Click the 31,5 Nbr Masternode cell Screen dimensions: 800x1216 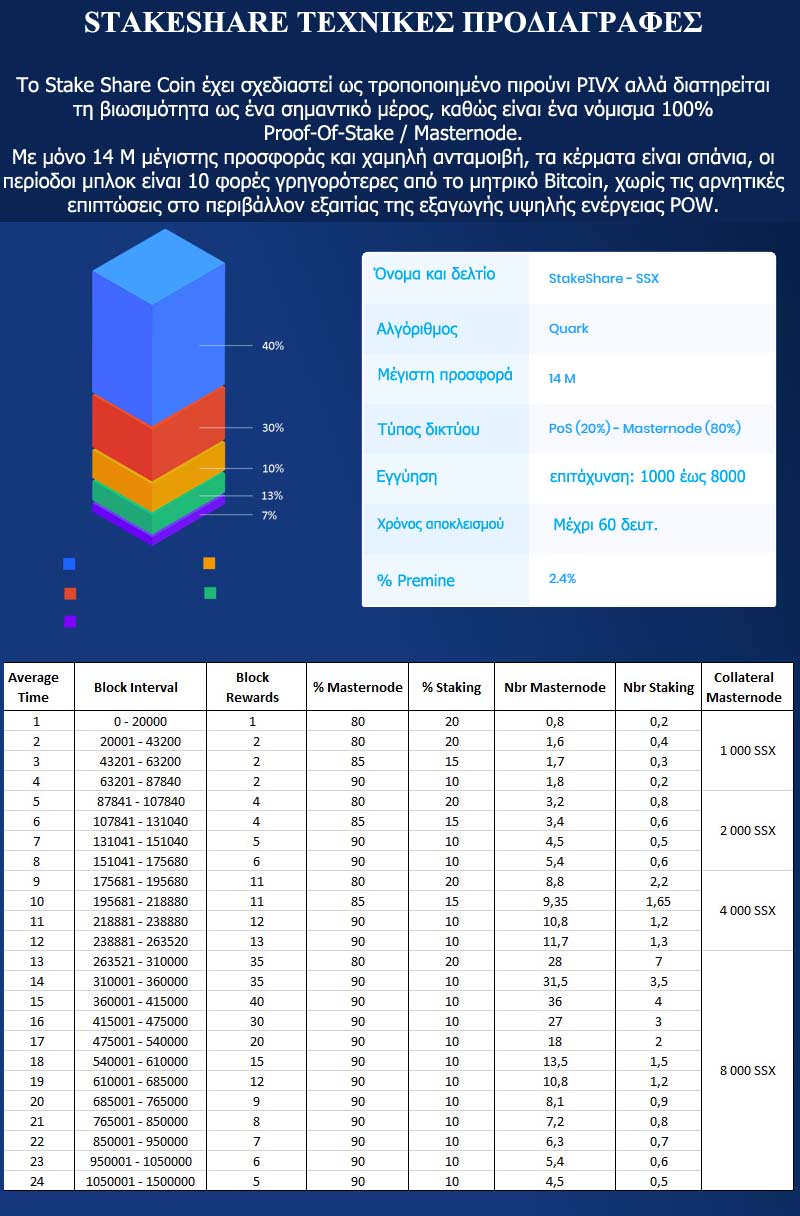[x=555, y=981]
